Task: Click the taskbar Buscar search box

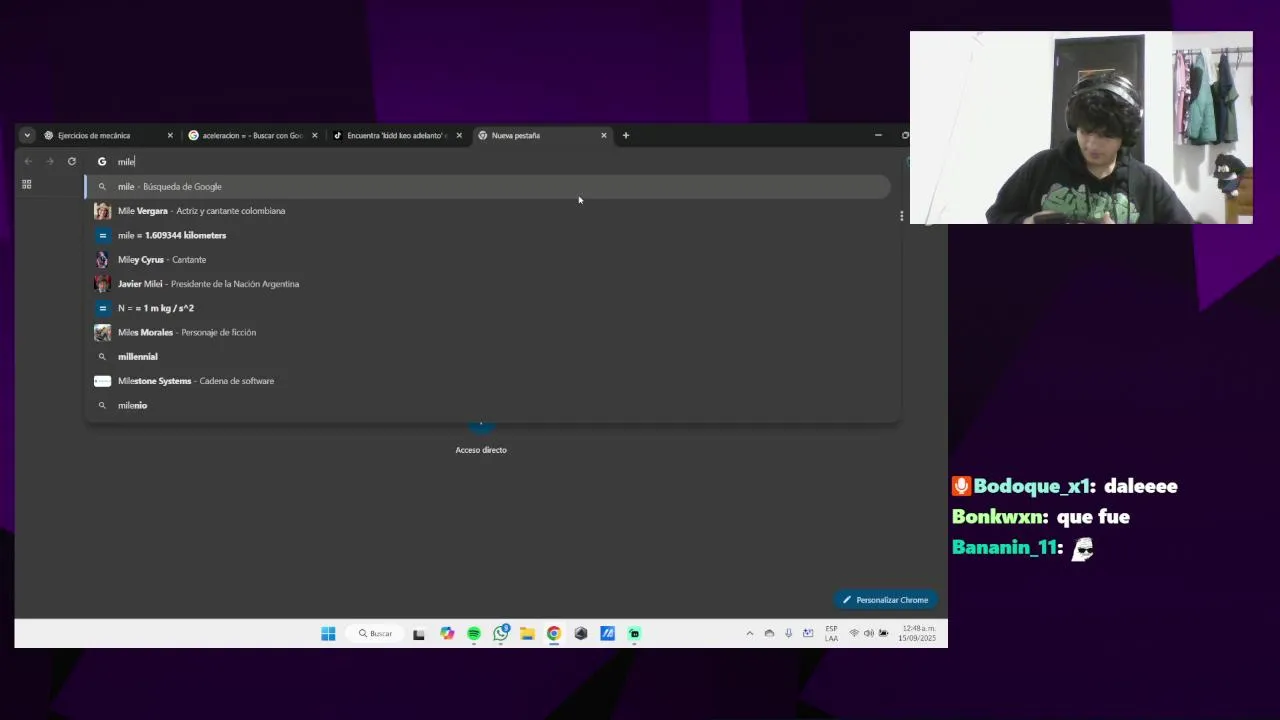Action: point(376,633)
